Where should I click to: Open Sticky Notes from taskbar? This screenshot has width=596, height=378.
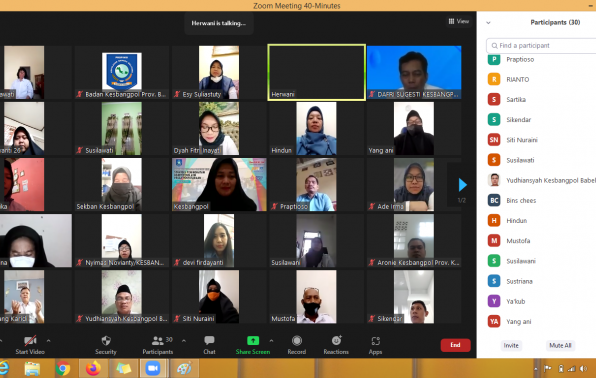(123, 368)
